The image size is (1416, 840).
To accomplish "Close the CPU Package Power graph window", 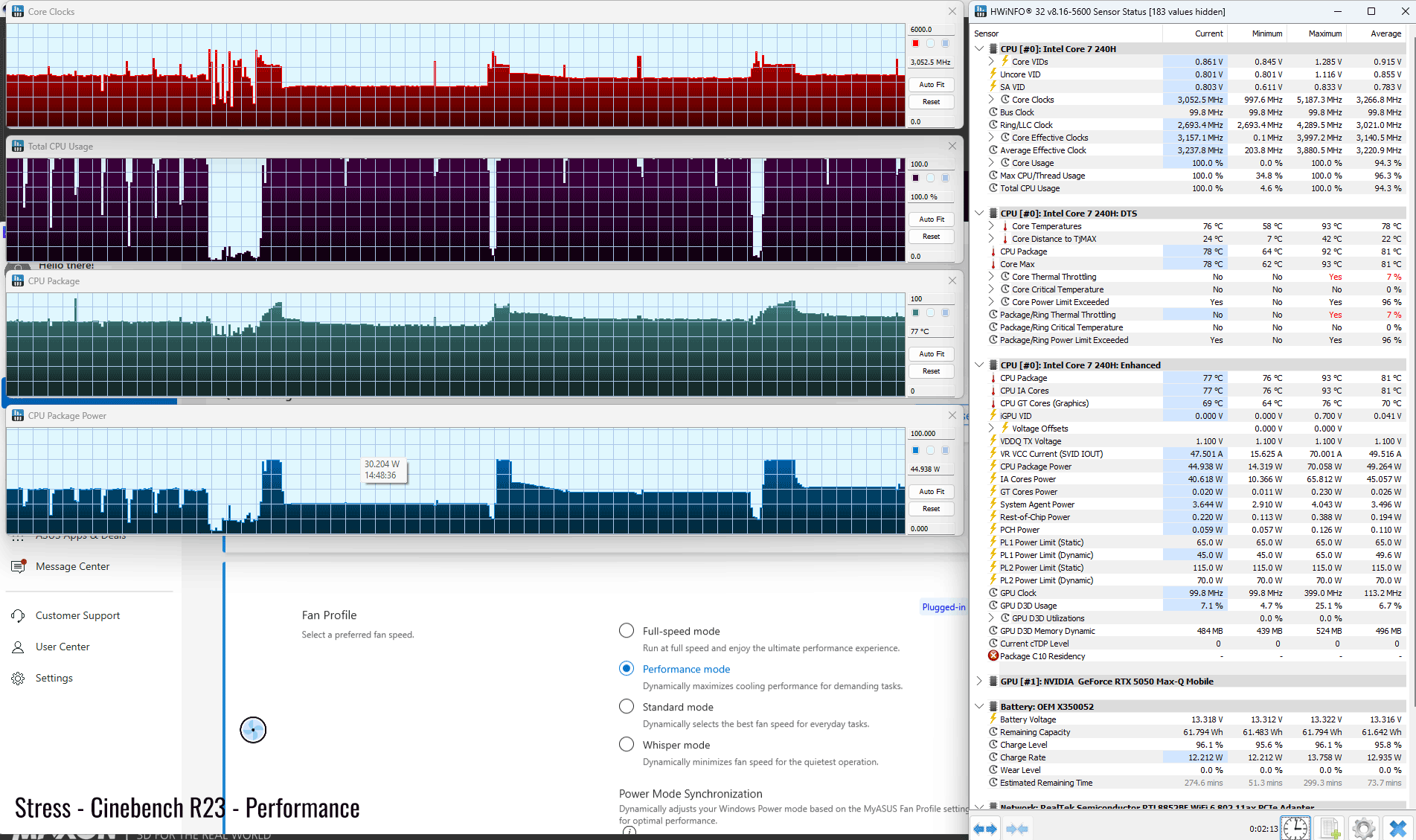I will point(952,415).
